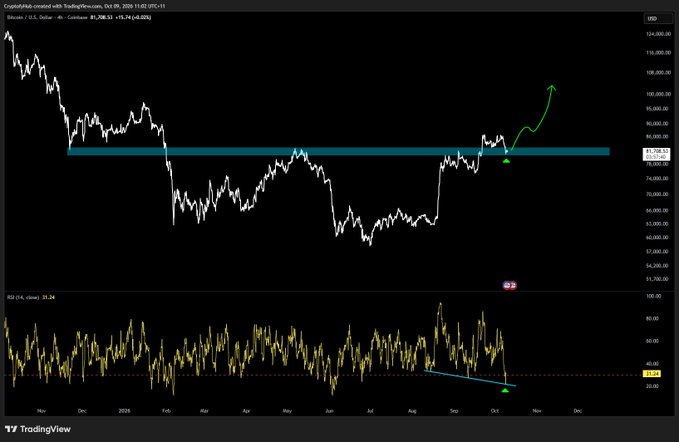679x442 pixels.
Task: Click the 70,000.00 price axis label
Action: click(x=658, y=194)
